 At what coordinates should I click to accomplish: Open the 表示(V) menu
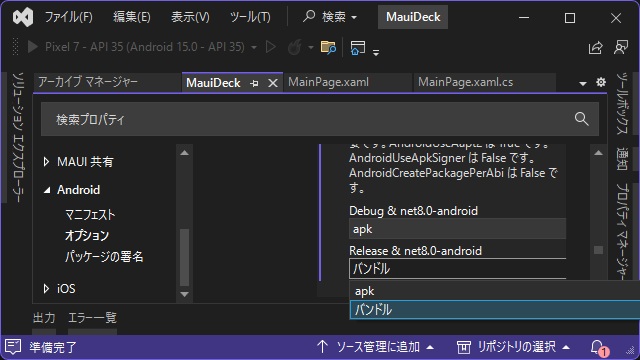point(190,17)
